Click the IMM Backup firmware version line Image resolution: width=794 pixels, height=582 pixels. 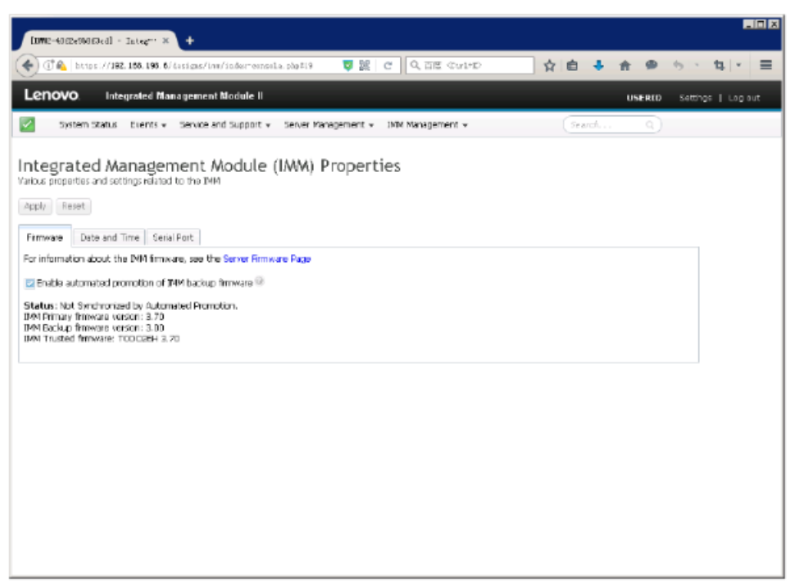(94, 328)
